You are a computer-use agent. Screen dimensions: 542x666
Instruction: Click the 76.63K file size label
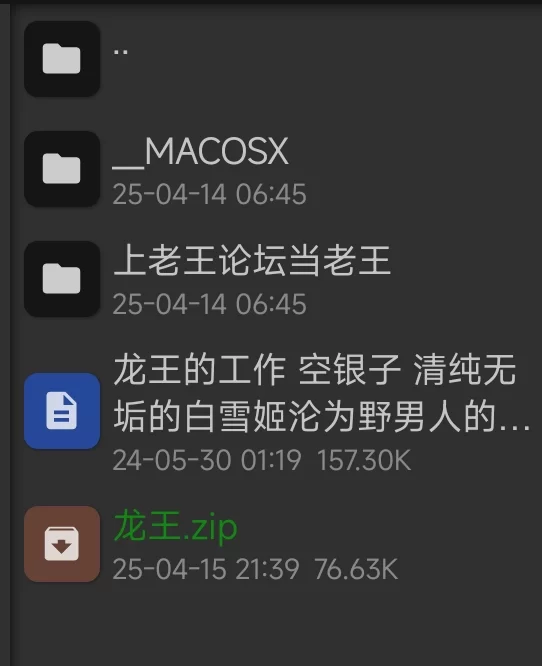point(356,569)
